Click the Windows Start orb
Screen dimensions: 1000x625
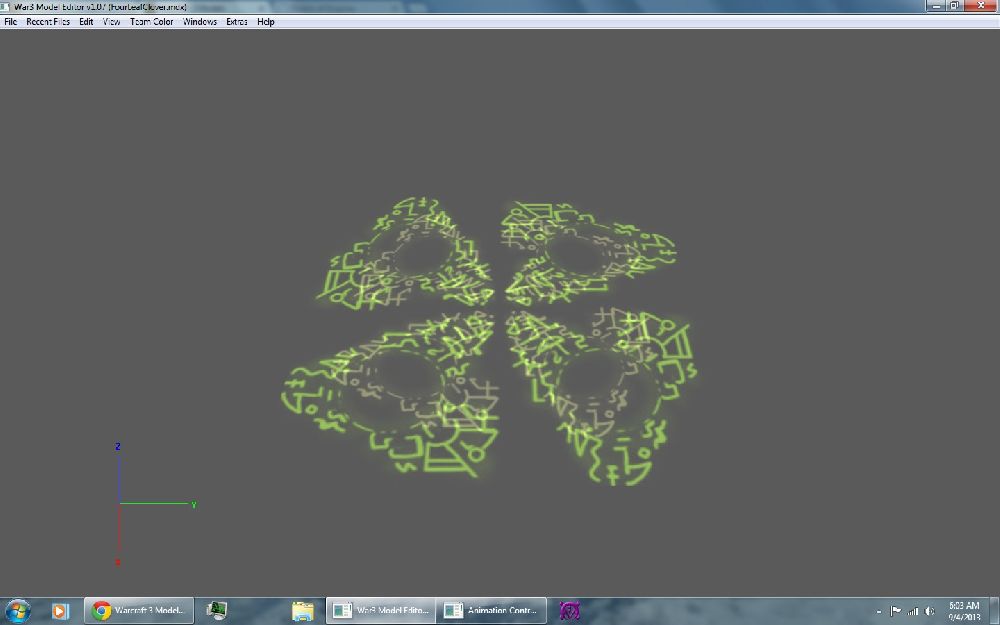pyautogui.click(x=17, y=611)
